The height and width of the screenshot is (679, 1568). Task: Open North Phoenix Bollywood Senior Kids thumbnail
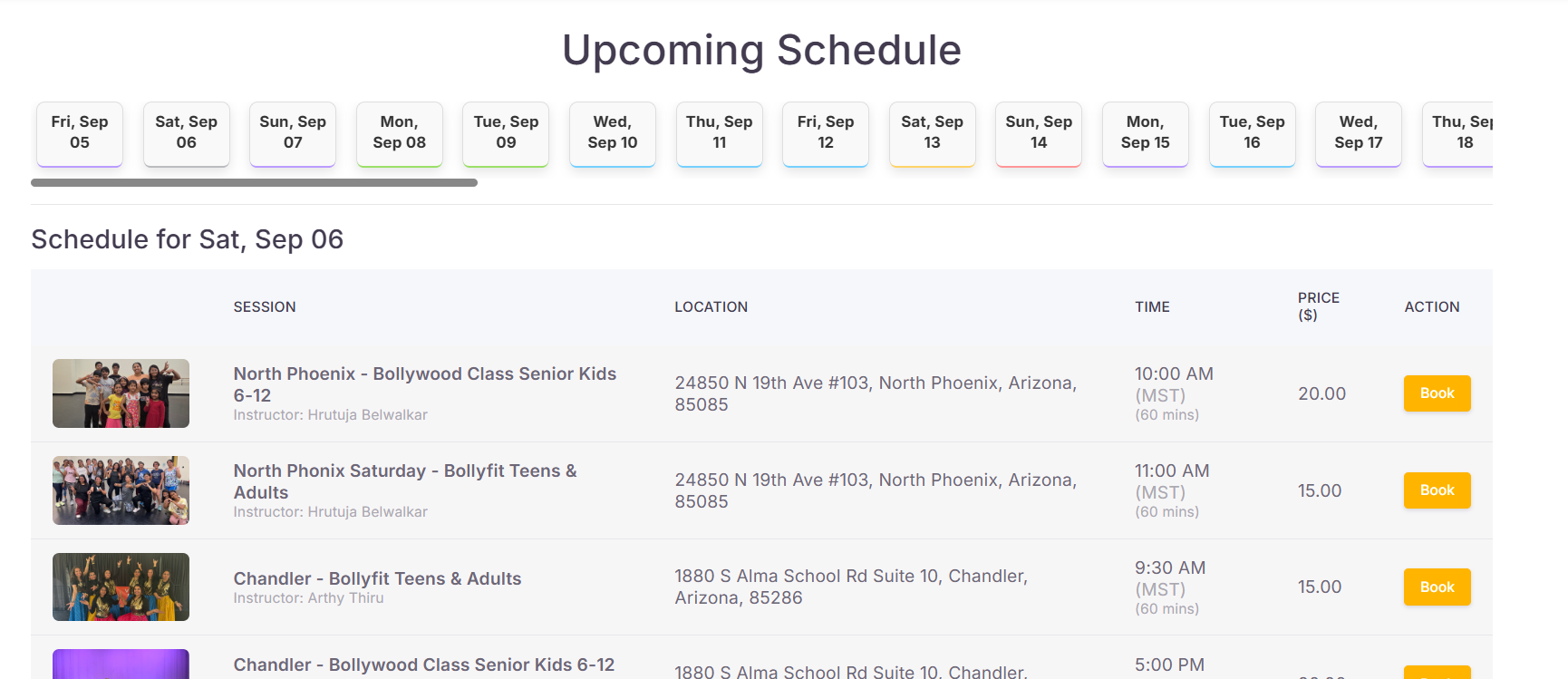(x=121, y=393)
